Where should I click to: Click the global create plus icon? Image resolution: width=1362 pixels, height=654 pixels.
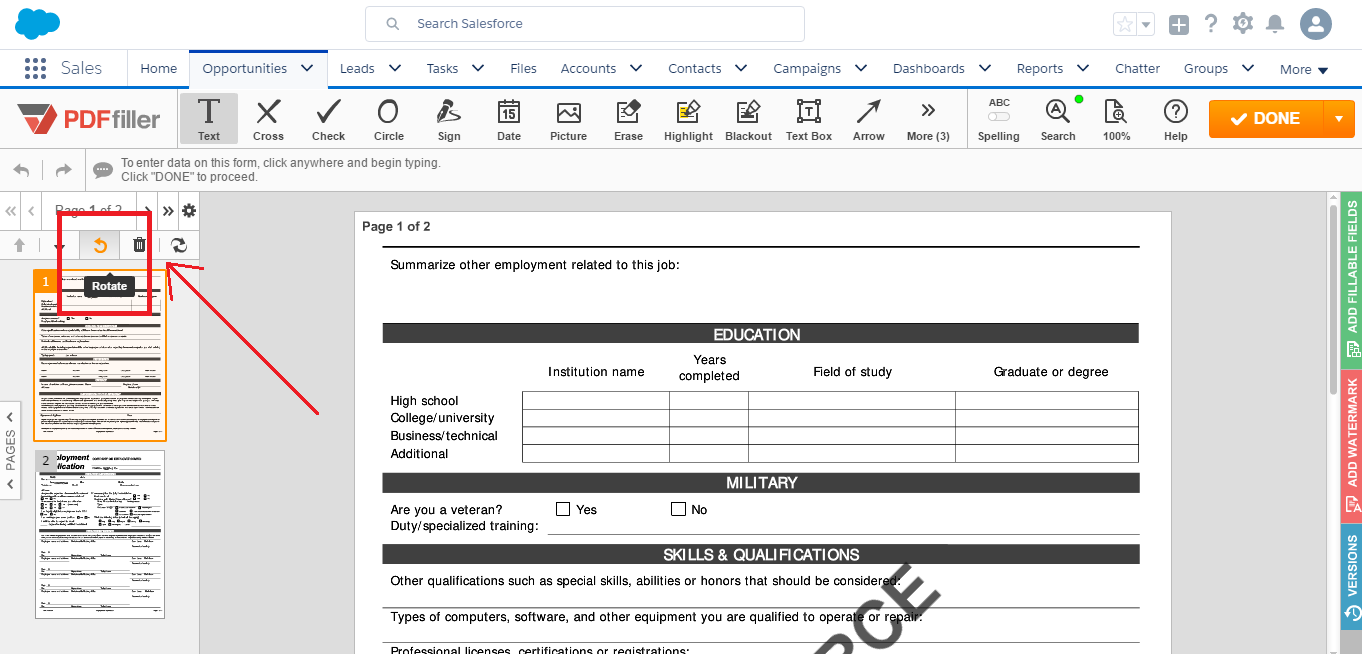click(1179, 24)
